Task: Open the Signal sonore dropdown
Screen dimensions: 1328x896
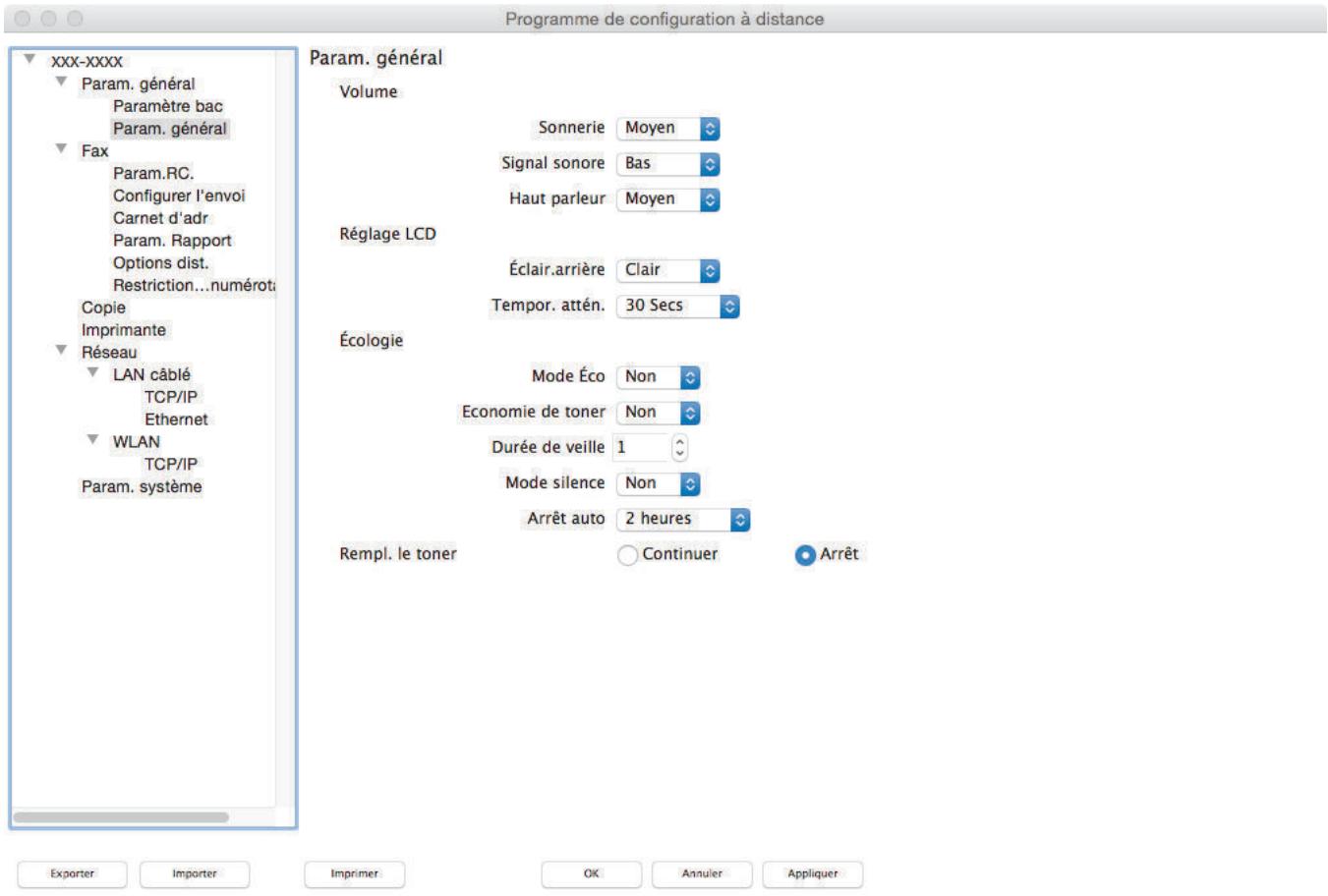Action: coord(667,163)
